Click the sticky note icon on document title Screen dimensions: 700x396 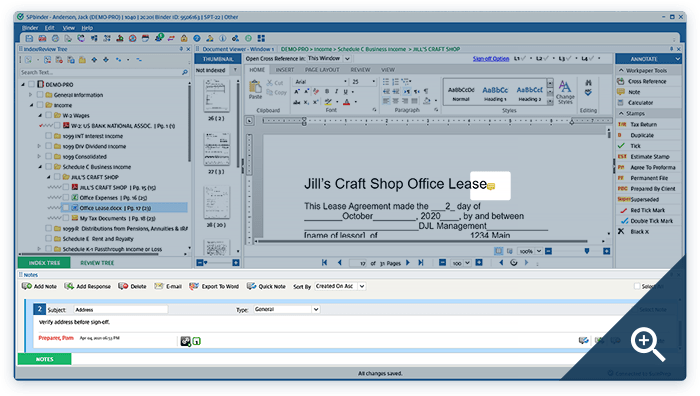pyautogui.click(x=491, y=186)
